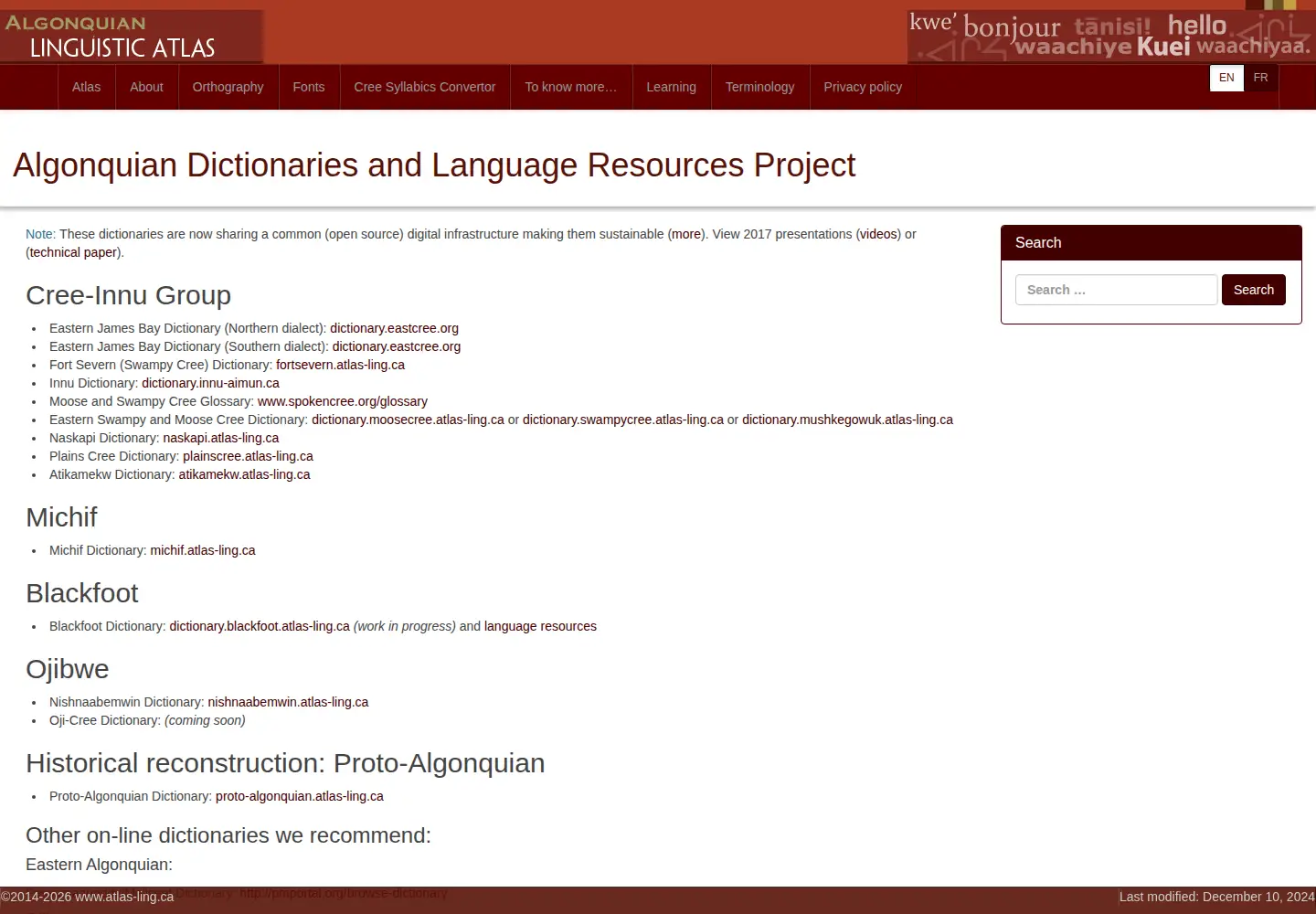Image resolution: width=1316 pixels, height=914 pixels.
Task: Open dictionary.mushkegowuk.atlas-ling.ca link
Action: [x=847, y=420]
